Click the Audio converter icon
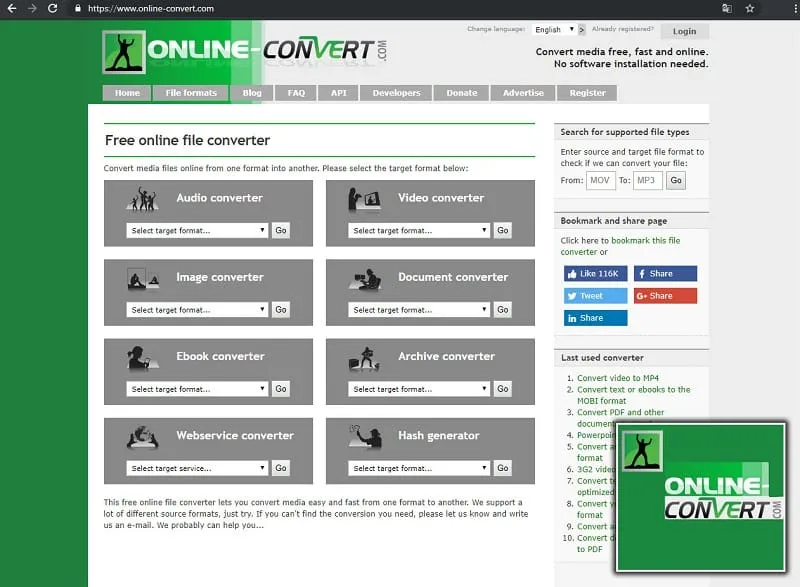Image resolution: width=800 pixels, height=587 pixels. [142, 199]
